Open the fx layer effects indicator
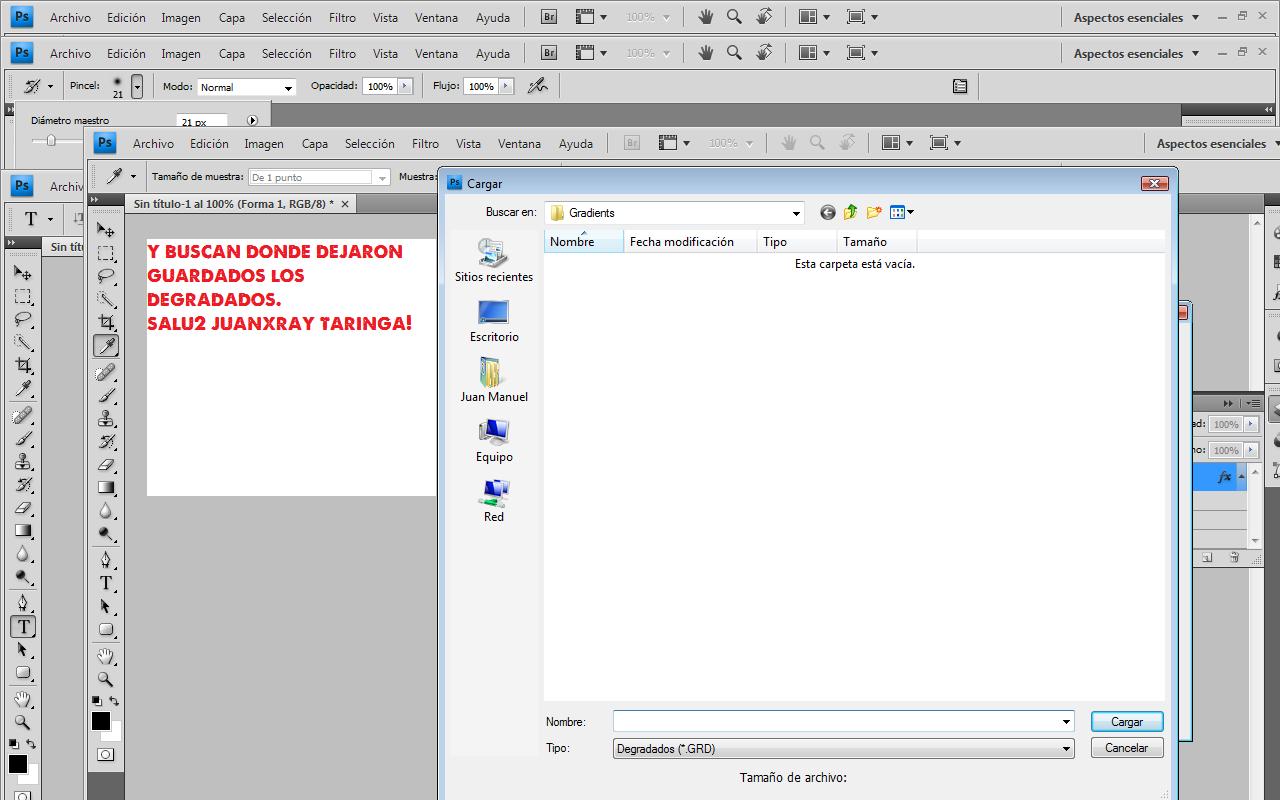The width and height of the screenshot is (1280, 800). click(1224, 477)
